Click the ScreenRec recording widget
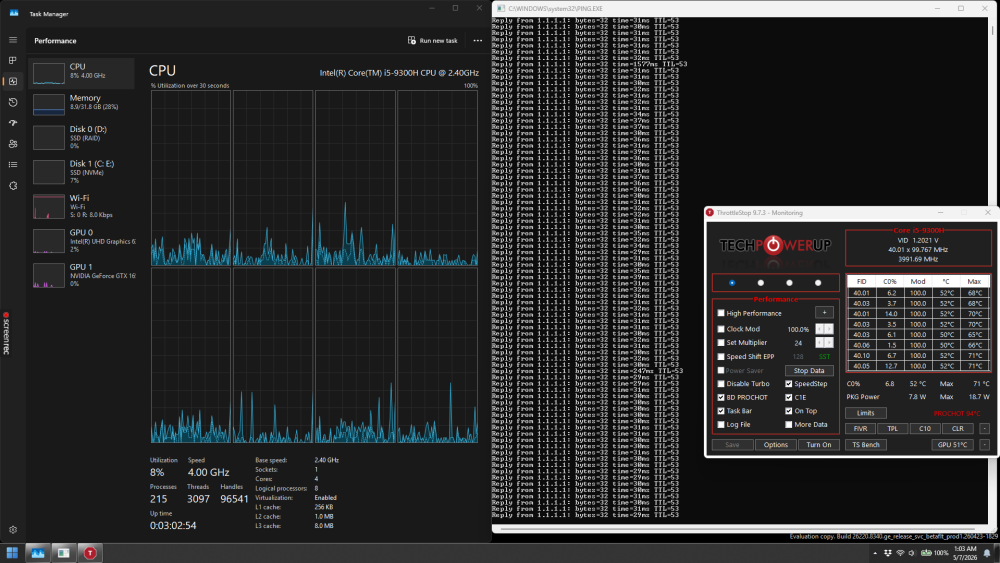Image resolution: width=1000 pixels, height=563 pixels. tap(6, 333)
